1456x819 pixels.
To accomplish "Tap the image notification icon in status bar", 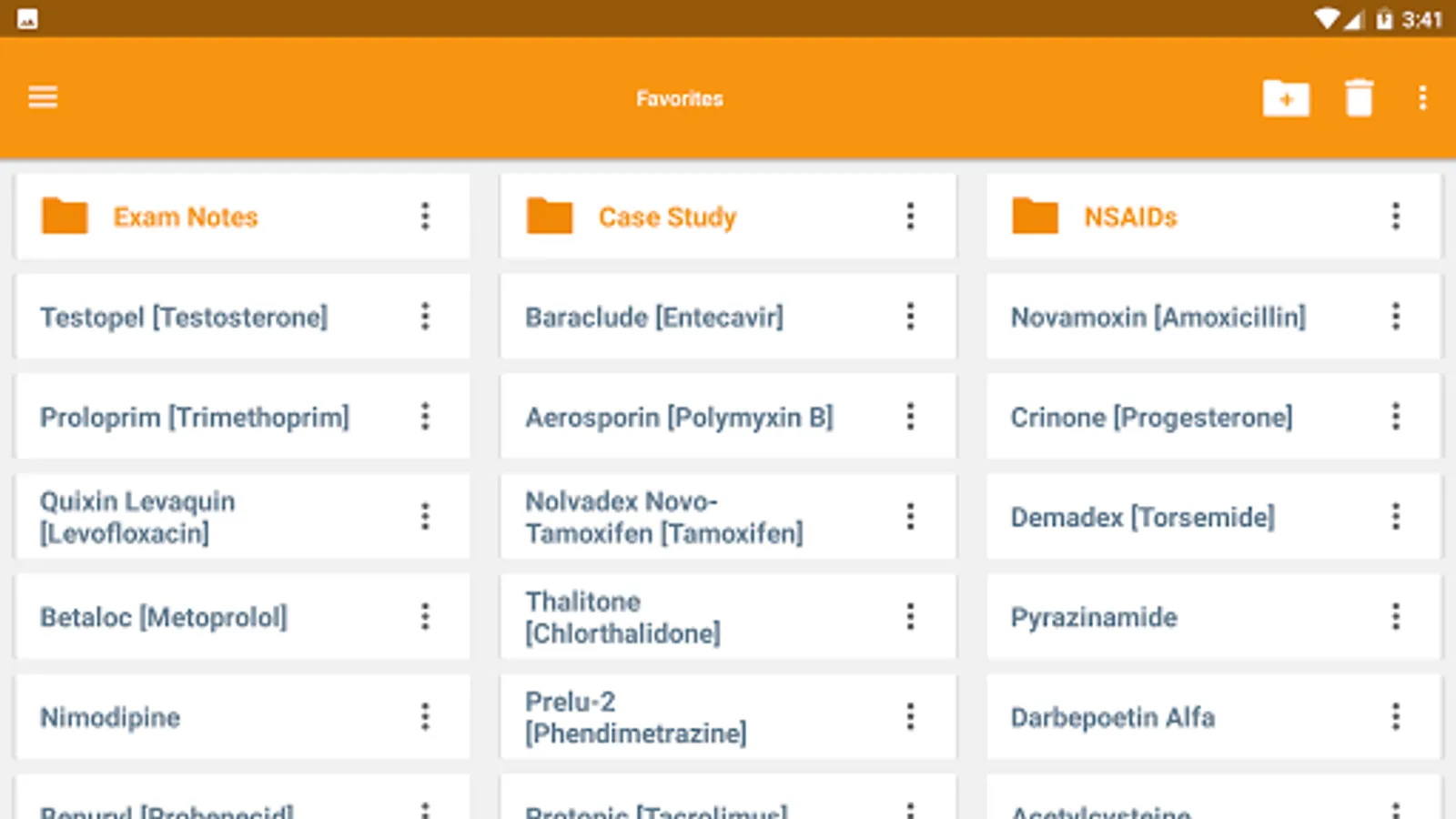I will [x=27, y=19].
